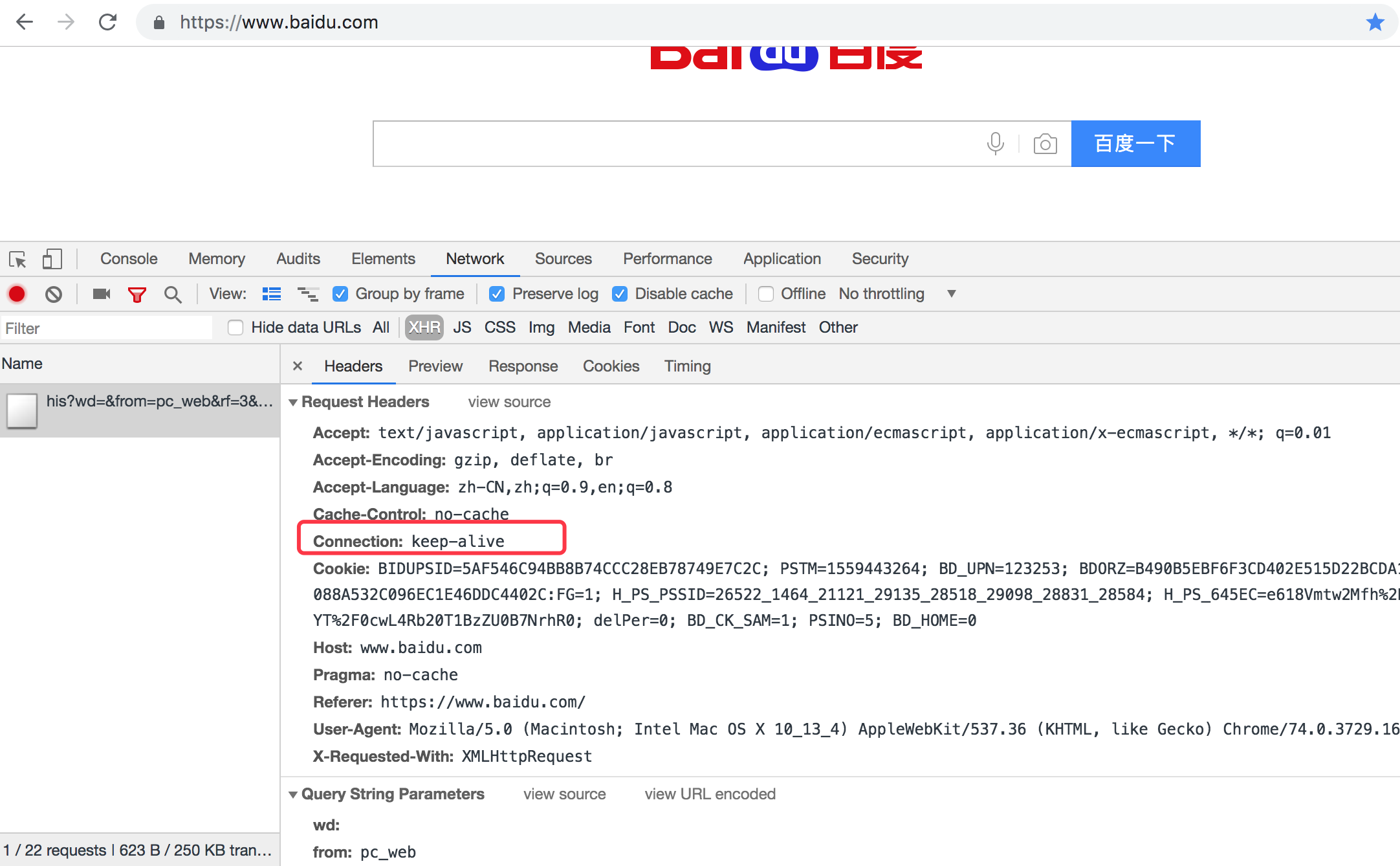Open the Response tab
This screenshot has height=866, width=1400.
point(523,366)
